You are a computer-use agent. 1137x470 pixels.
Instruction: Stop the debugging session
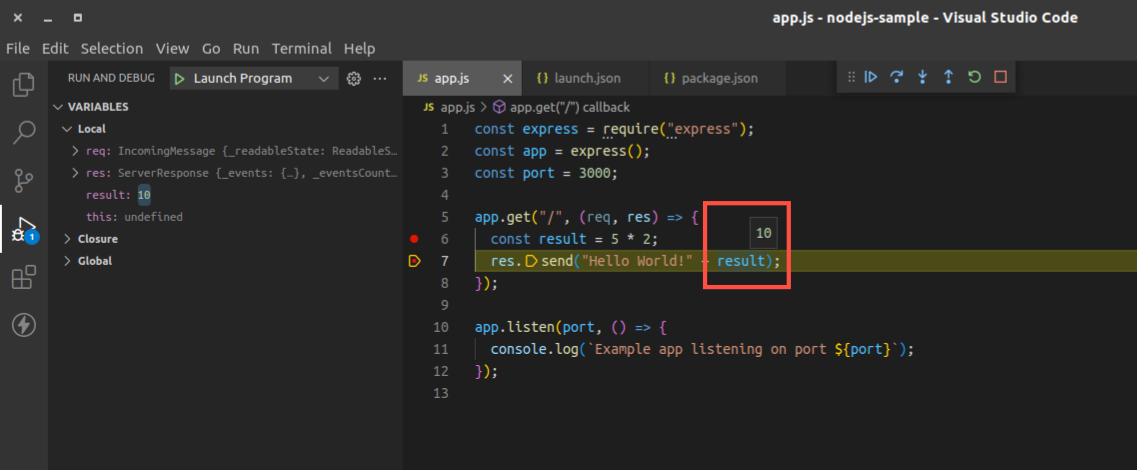(1000, 77)
